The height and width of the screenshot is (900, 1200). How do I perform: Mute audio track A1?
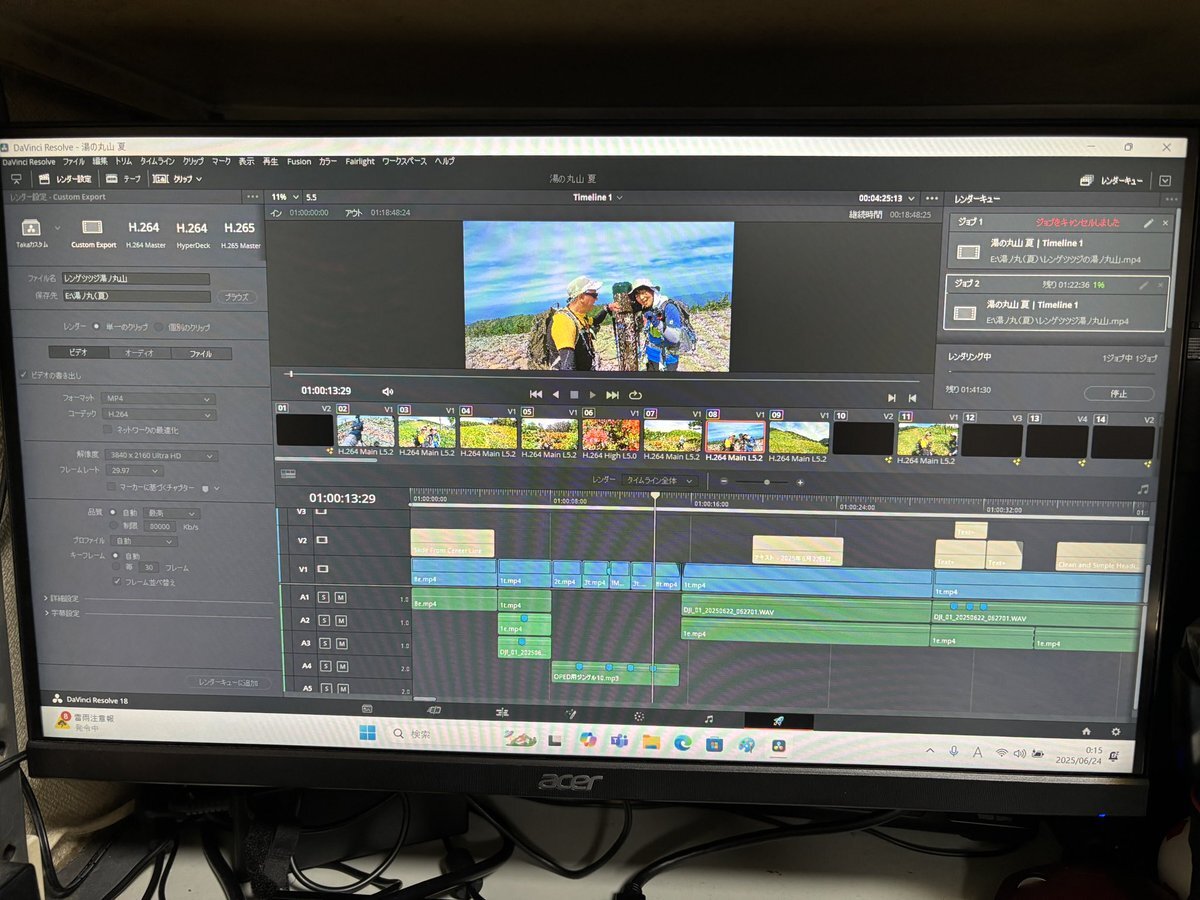[340, 597]
